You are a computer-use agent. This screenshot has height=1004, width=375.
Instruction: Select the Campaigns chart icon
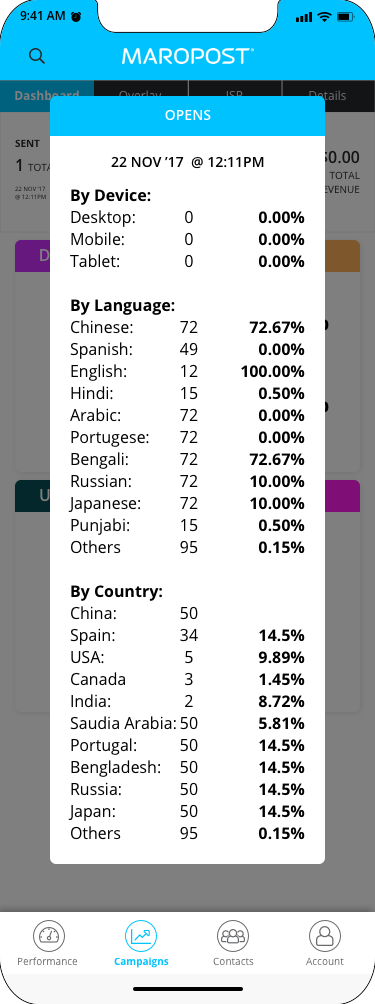141,935
